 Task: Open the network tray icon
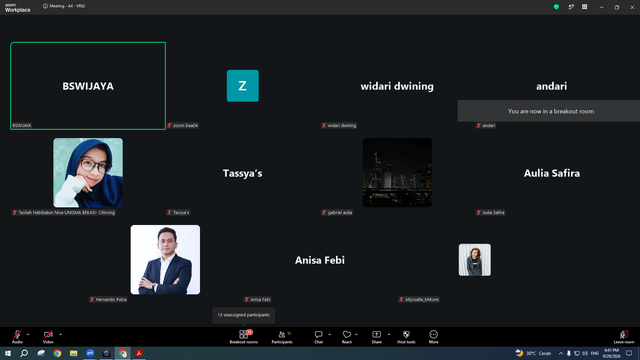coord(577,353)
